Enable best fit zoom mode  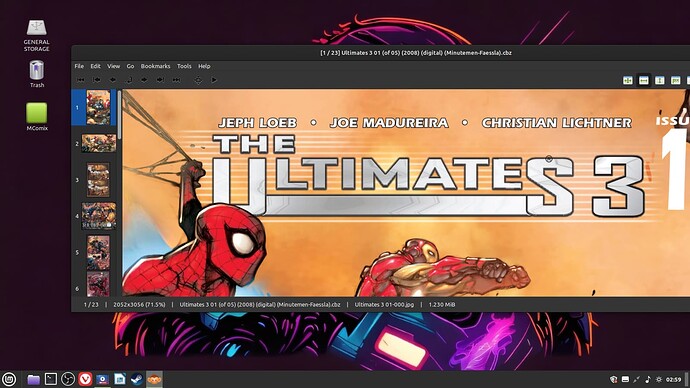pyautogui.click(x=628, y=80)
